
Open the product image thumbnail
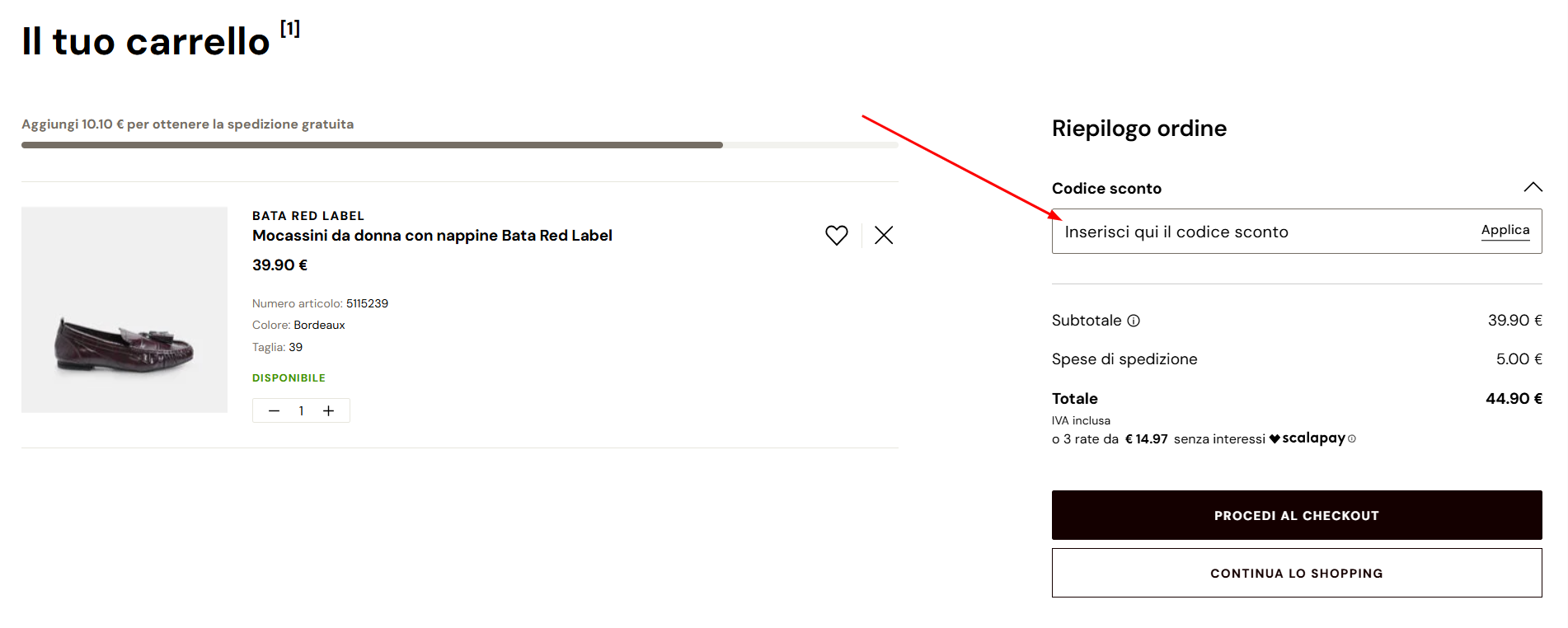[124, 311]
